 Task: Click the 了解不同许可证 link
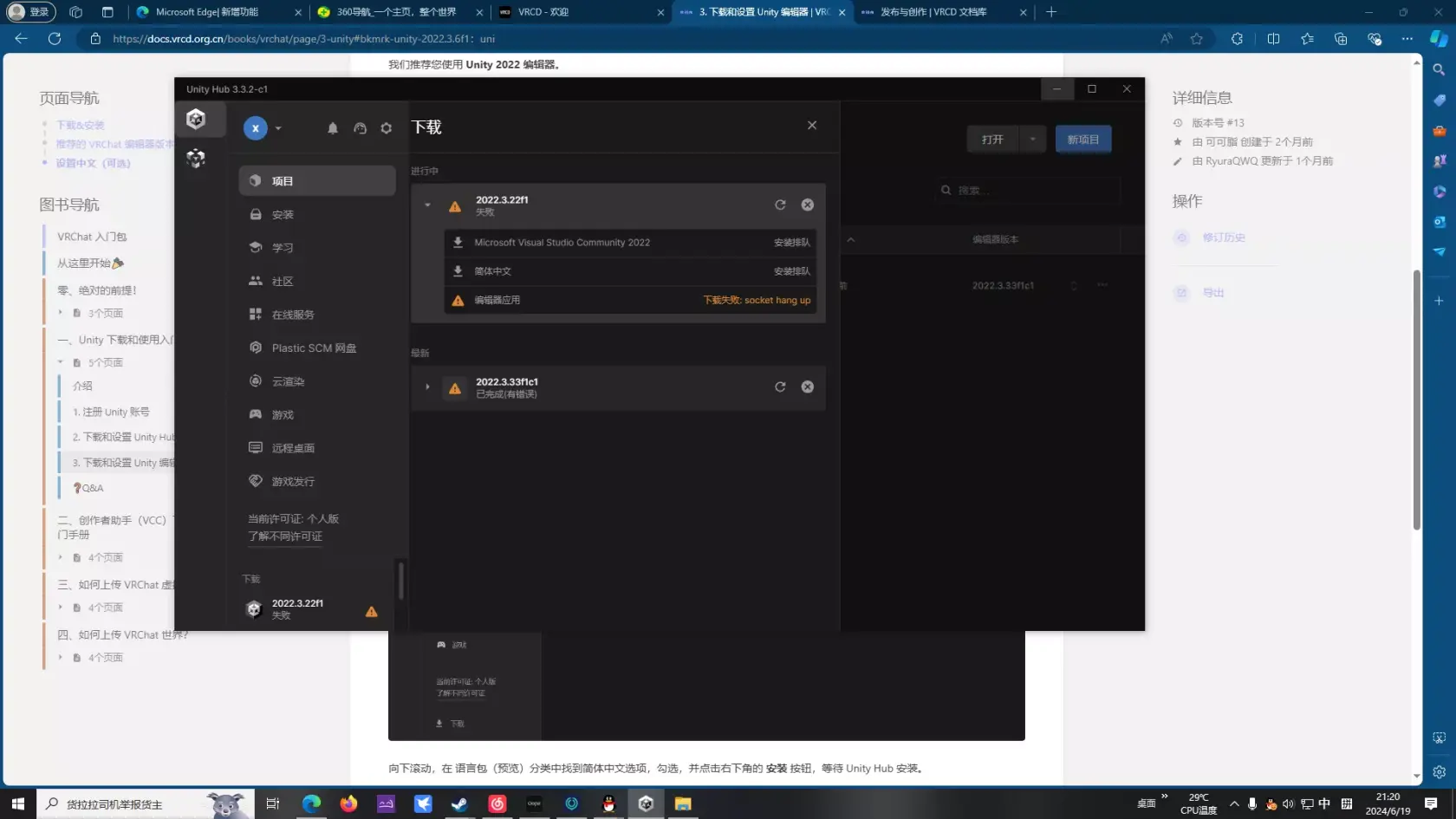pyautogui.click(x=285, y=536)
